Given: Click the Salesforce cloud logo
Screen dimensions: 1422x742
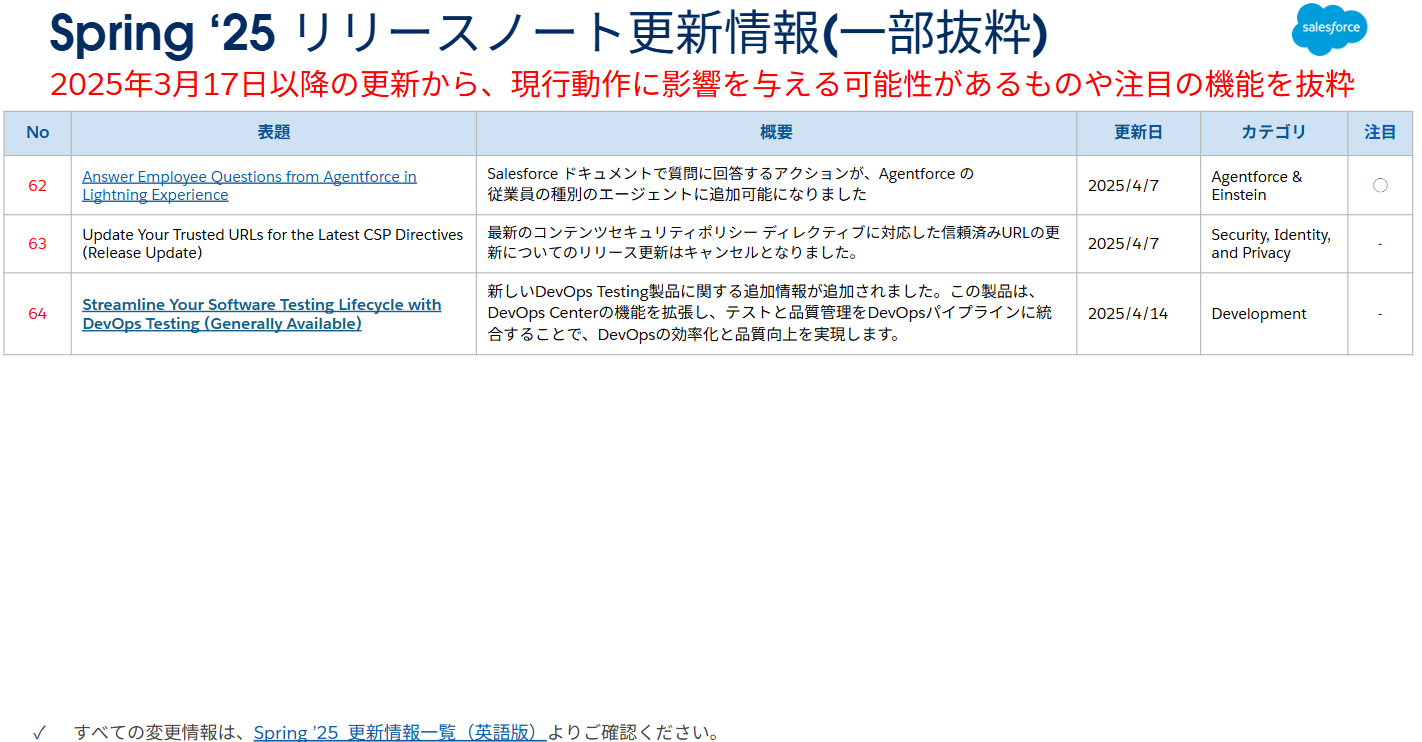Looking at the screenshot, I should 1330,29.
